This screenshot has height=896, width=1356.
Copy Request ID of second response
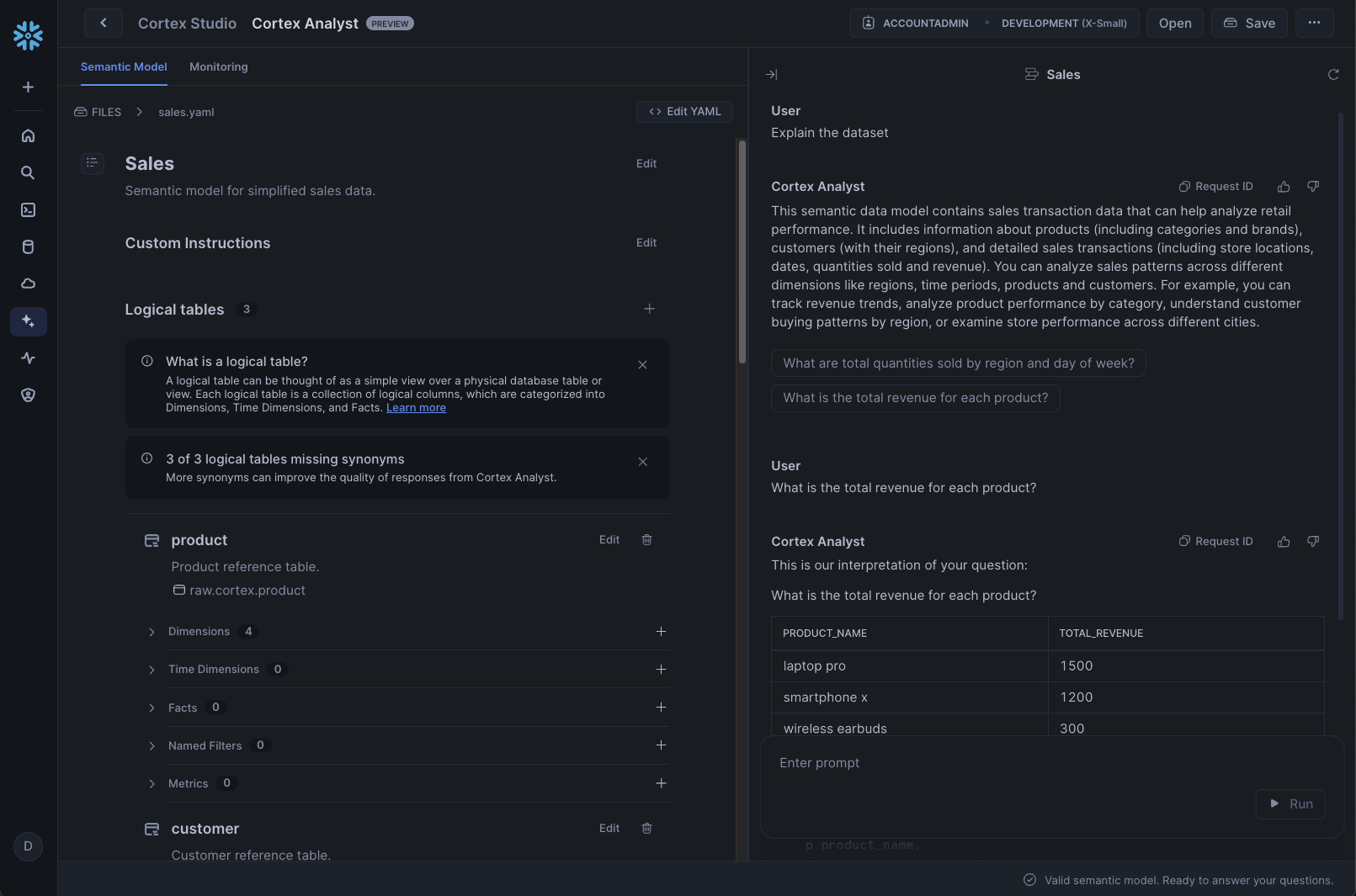pyautogui.click(x=1215, y=542)
